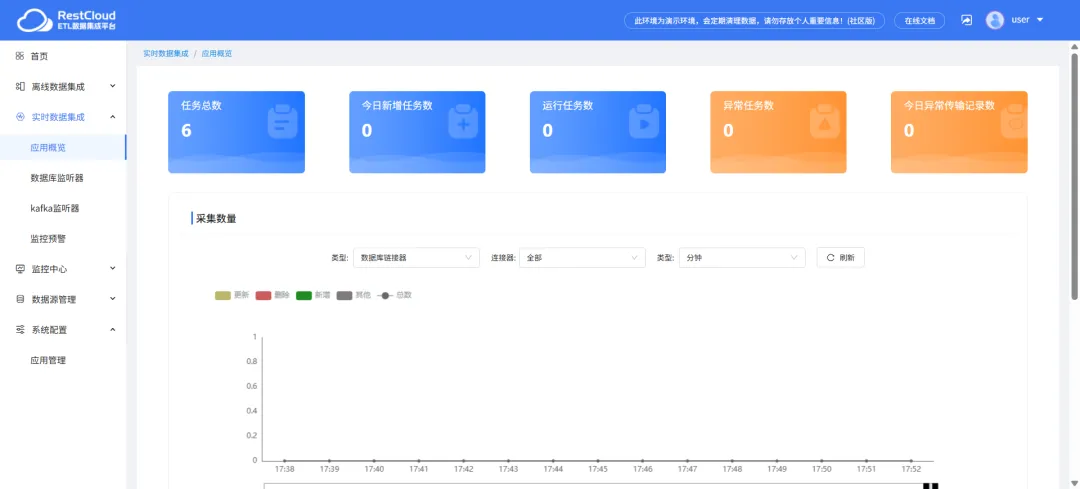Click the 任务总数 clipboard icon
The width and height of the screenshot is (1080, 489).
pyautogui.click(x=282, y=121)
